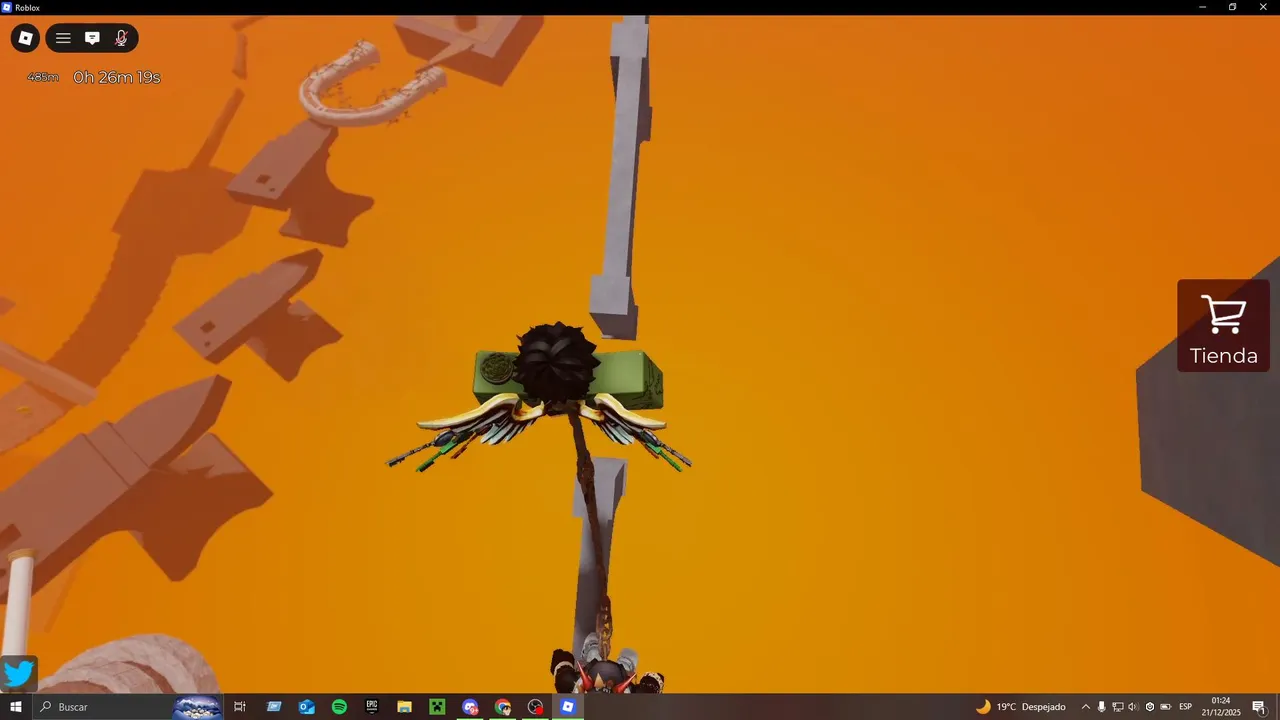The height and width of the screenshot is (720, 1280).
Task: Open Task View on the taskbar
Action: [x=240, y=707]
